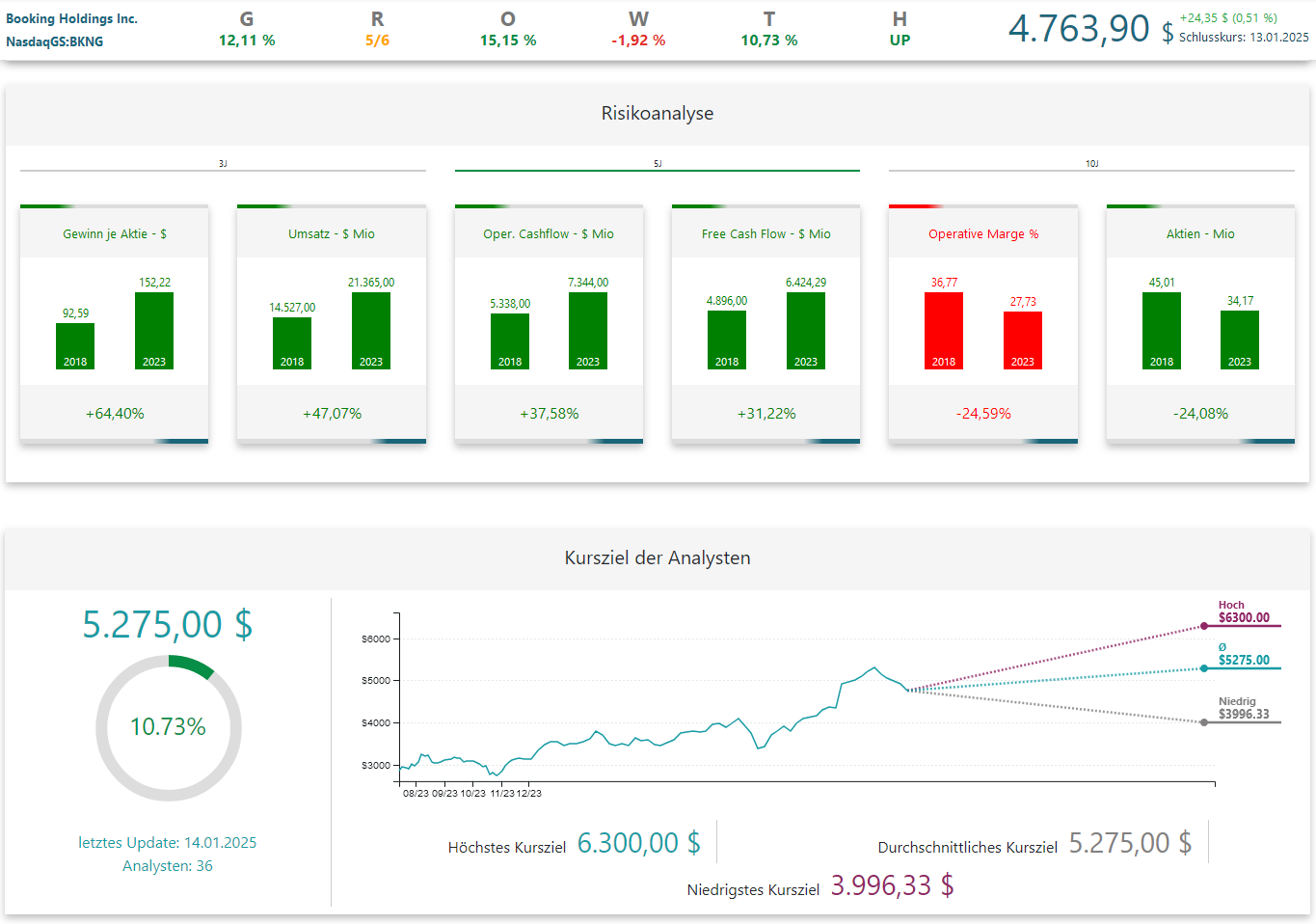Image resolution: width=1316 pixels, height=924 pixels.
Task: Click the 10.73% donut gauge
Action: coord(169,727)
